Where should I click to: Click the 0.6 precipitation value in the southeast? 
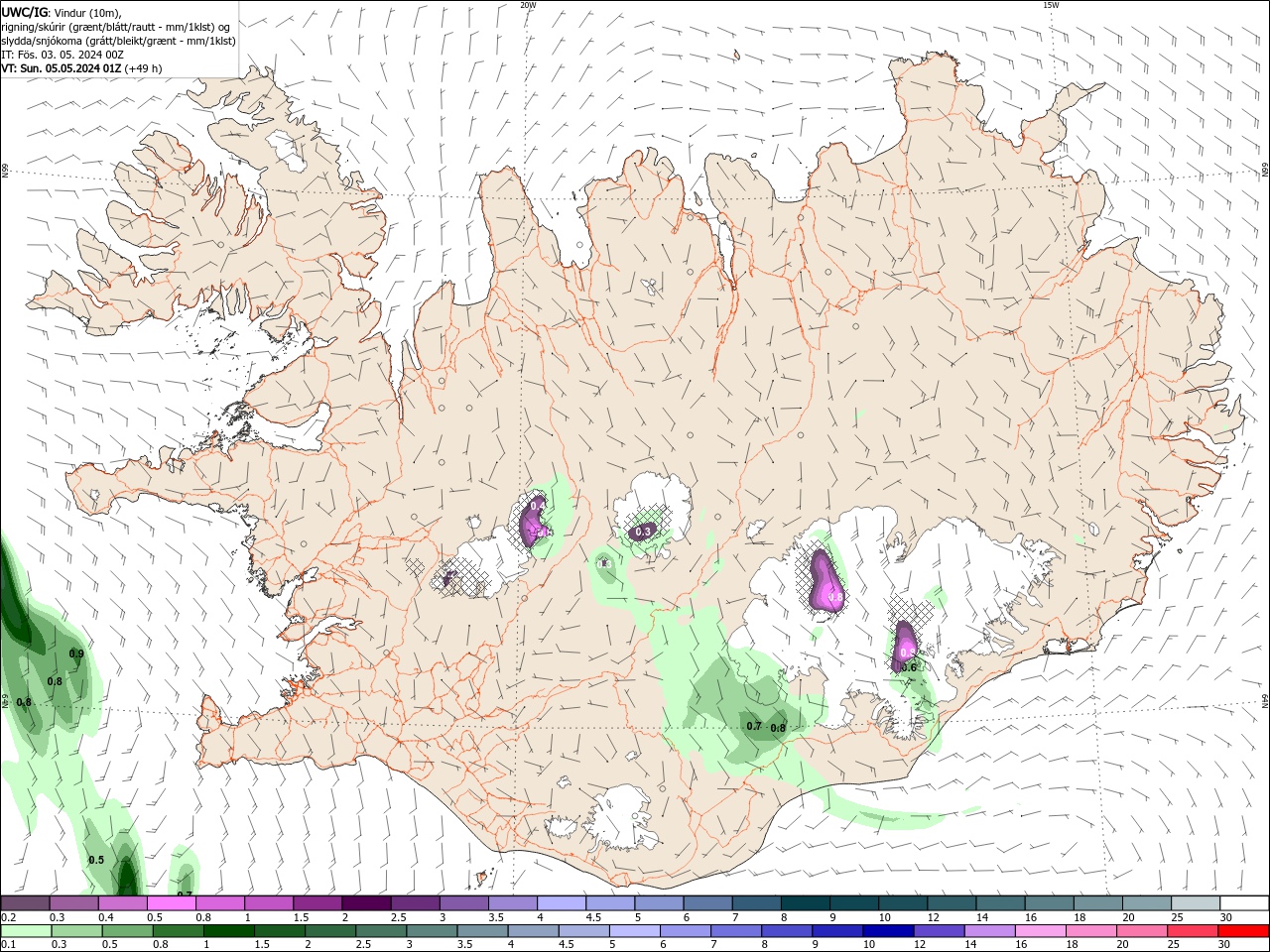909,667
